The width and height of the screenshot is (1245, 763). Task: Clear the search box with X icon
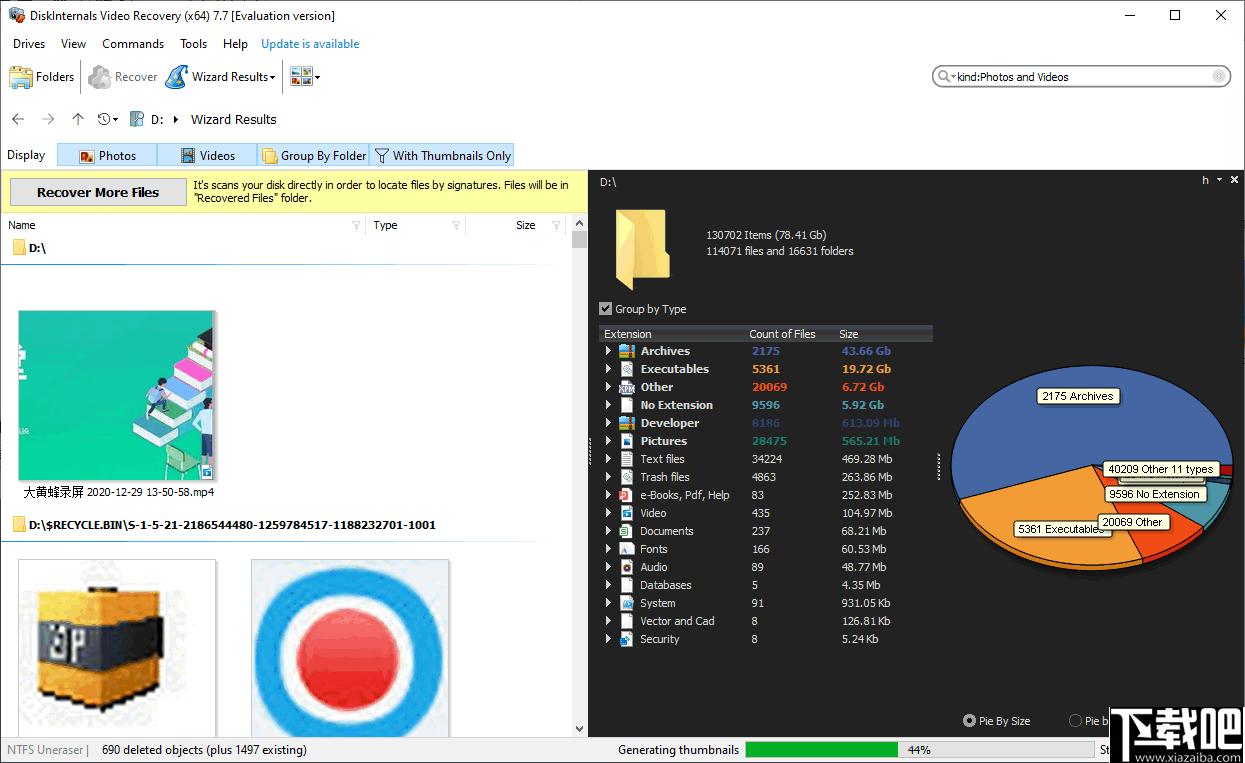coord(1219,77)
